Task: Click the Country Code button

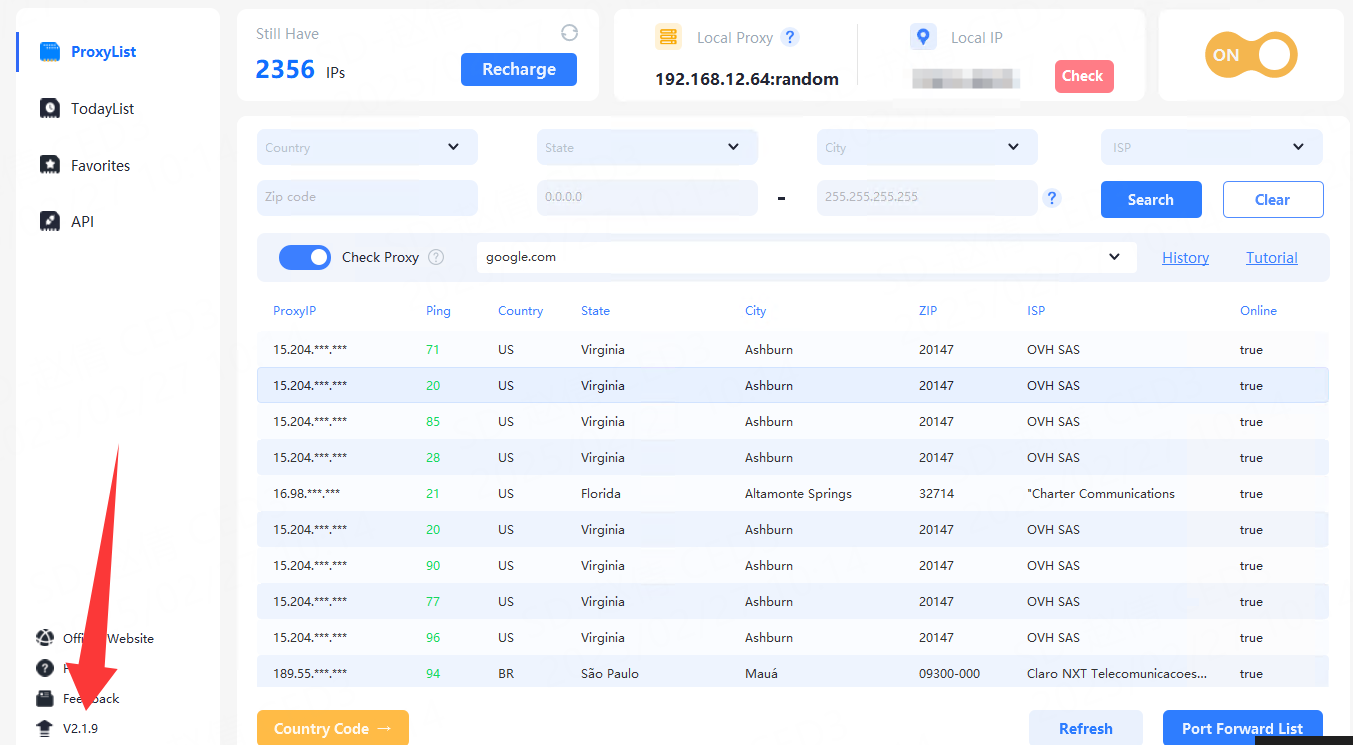Action: pyautogui.click(x=333, y=728)
